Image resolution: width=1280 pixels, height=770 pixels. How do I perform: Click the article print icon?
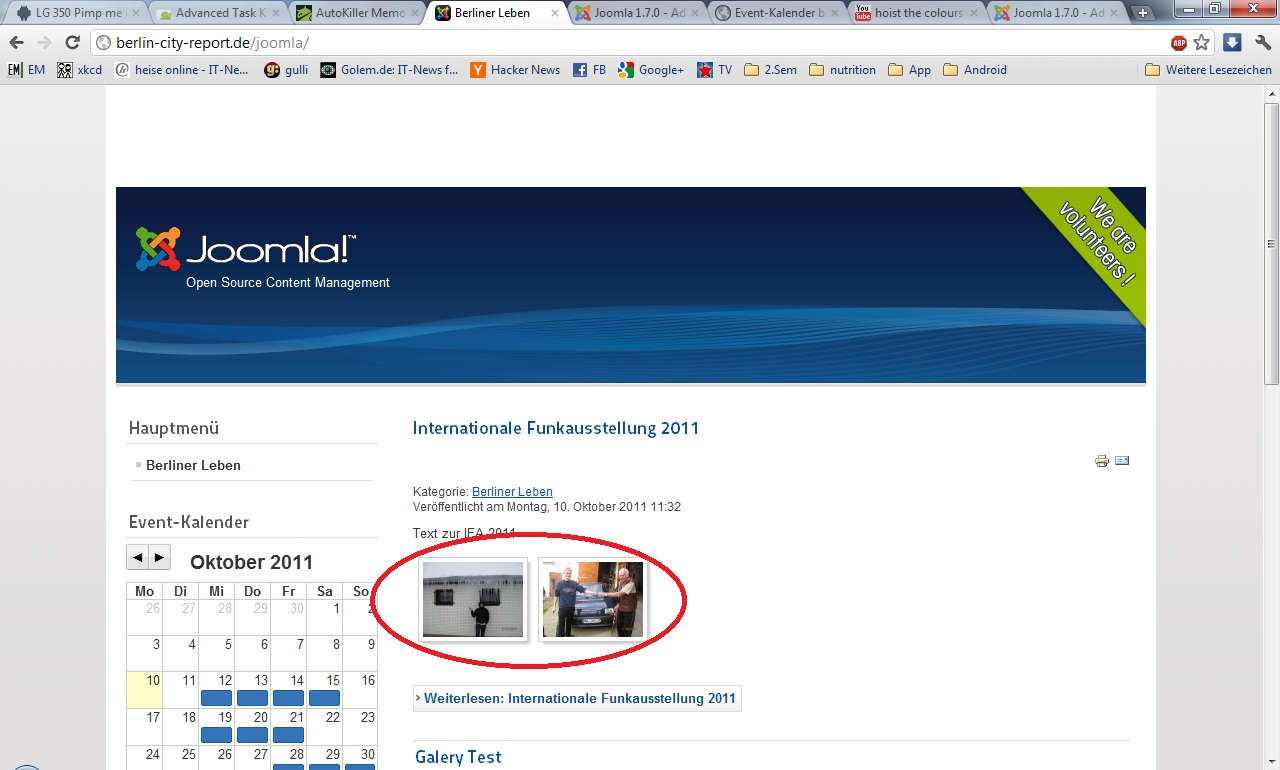(1101, 461)
